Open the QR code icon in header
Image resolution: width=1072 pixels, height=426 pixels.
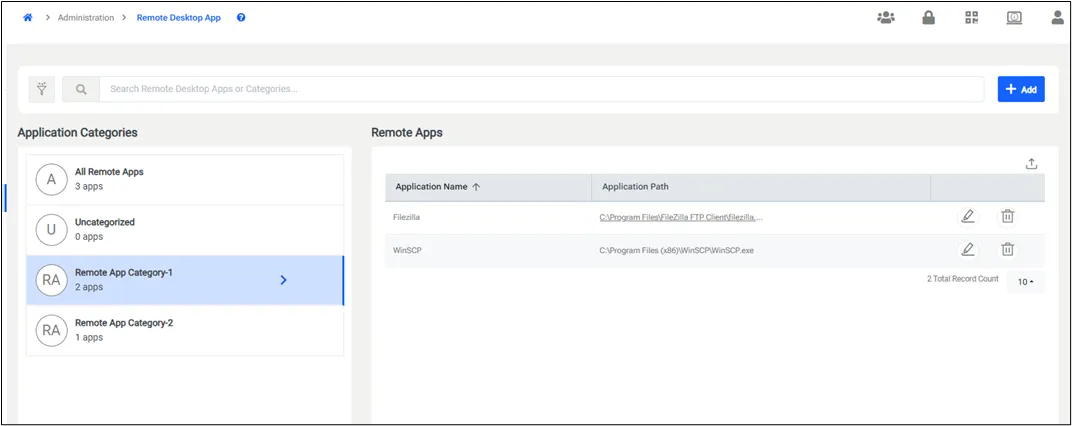(x=972, y=18)
